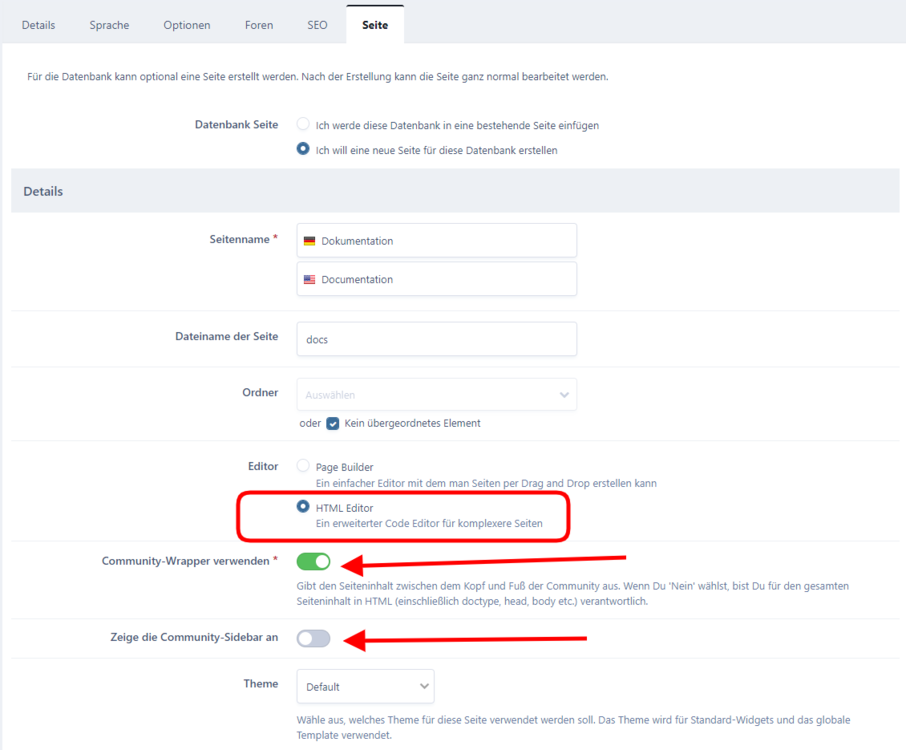Screen dimensions: 906x750
Task: Open the Theme dropdown showing Default
Action: (x=365, y=686)
